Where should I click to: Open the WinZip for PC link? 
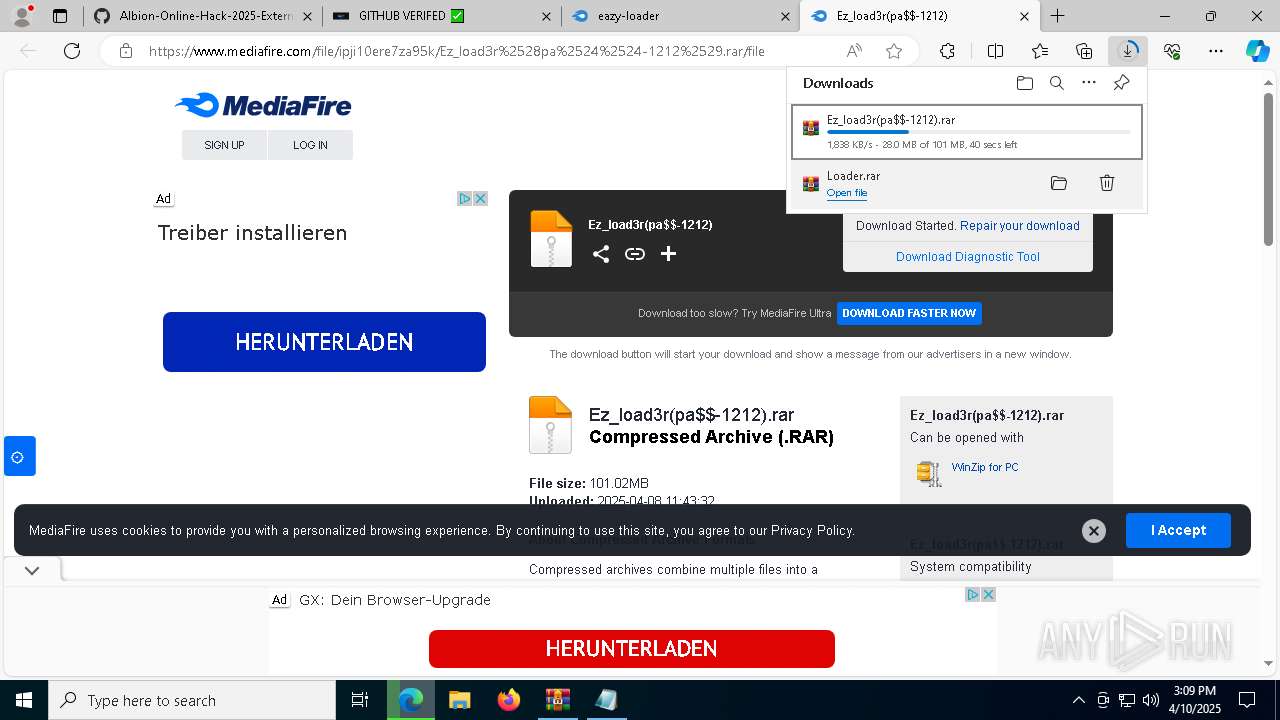tap(985, 467)
